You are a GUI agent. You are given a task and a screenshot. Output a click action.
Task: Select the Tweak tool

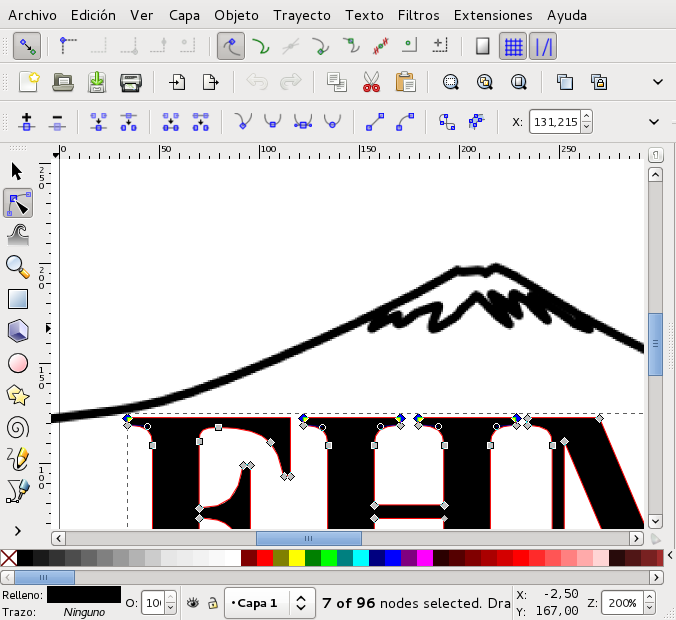tap(18, 235)
